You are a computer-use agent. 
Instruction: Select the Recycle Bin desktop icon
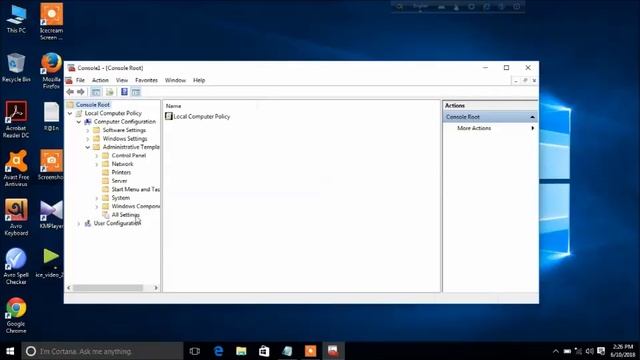16,68
